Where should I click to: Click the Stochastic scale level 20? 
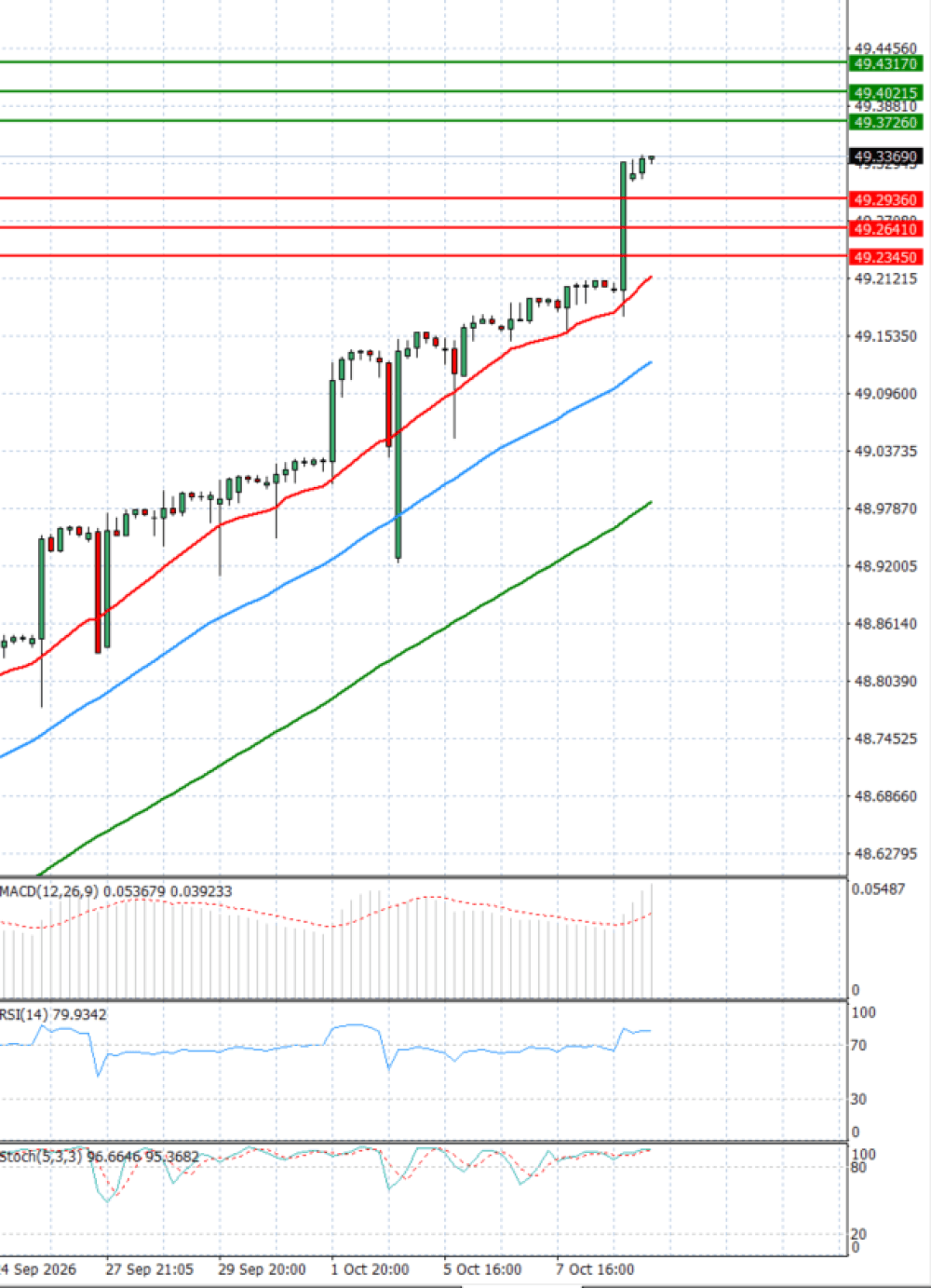[x=858, y=1235]
